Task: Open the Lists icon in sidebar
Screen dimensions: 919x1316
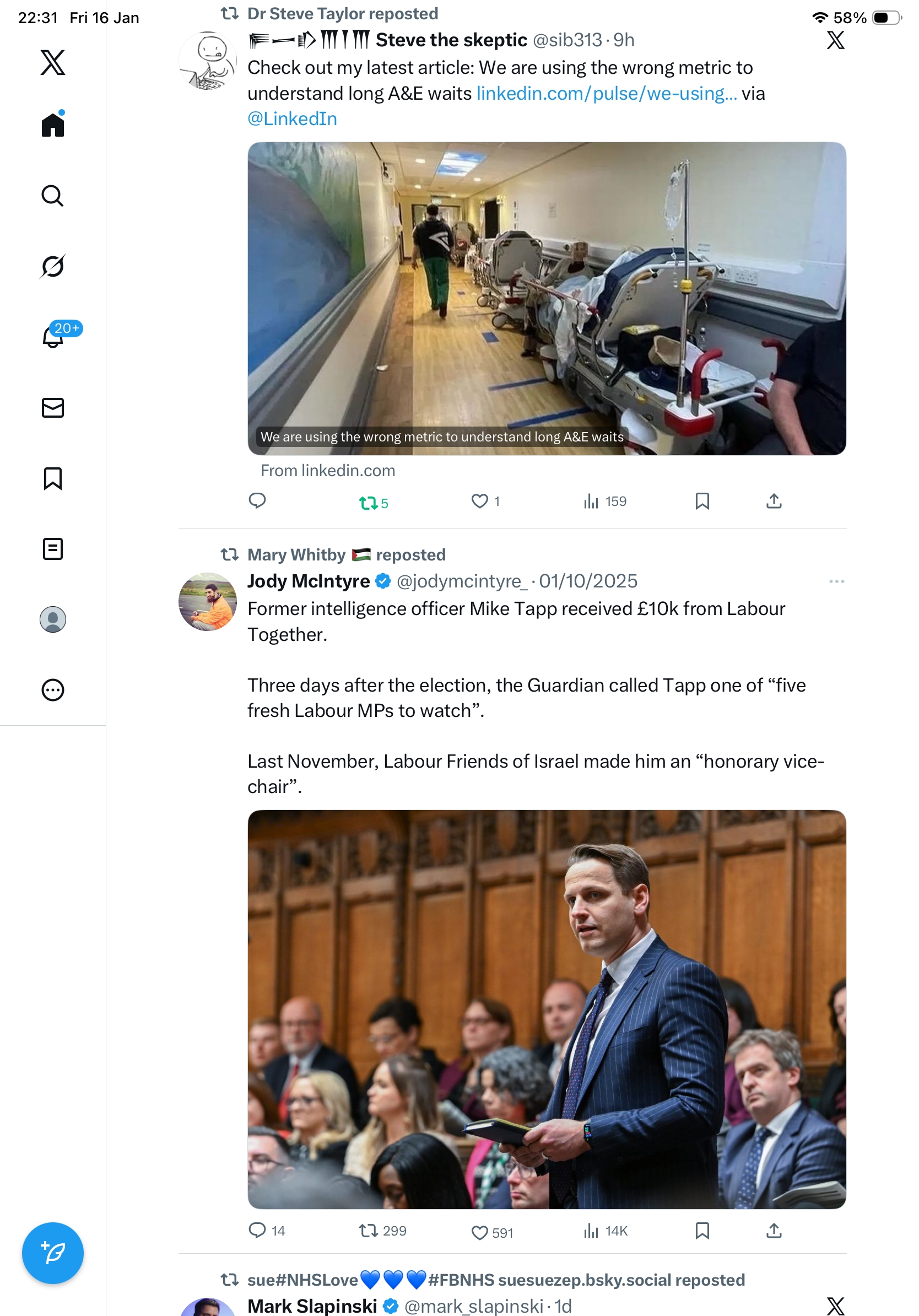Action: pyautogui.click(x=53, y=548)
